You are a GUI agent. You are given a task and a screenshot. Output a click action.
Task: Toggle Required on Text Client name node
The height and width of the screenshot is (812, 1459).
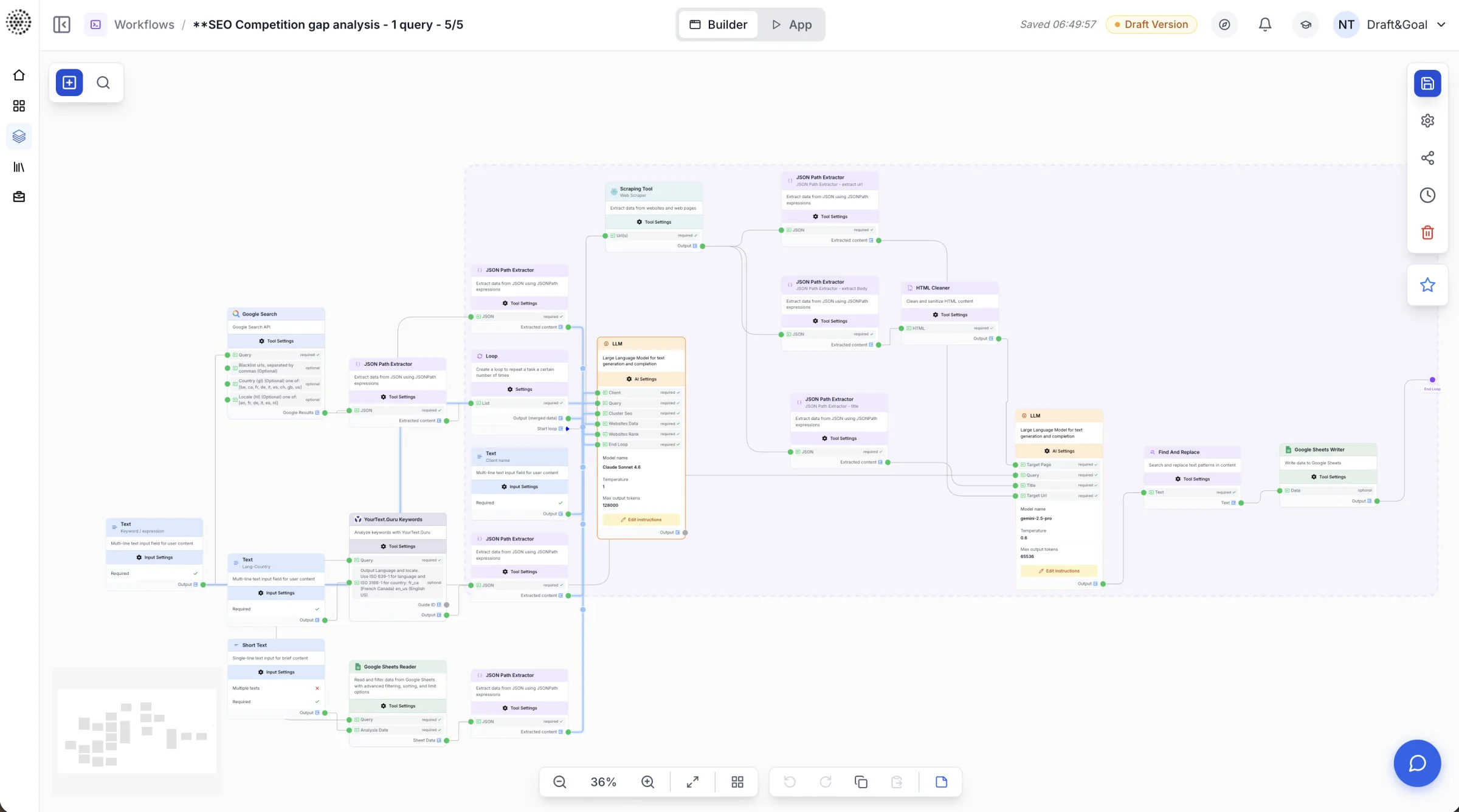[560, 503]
